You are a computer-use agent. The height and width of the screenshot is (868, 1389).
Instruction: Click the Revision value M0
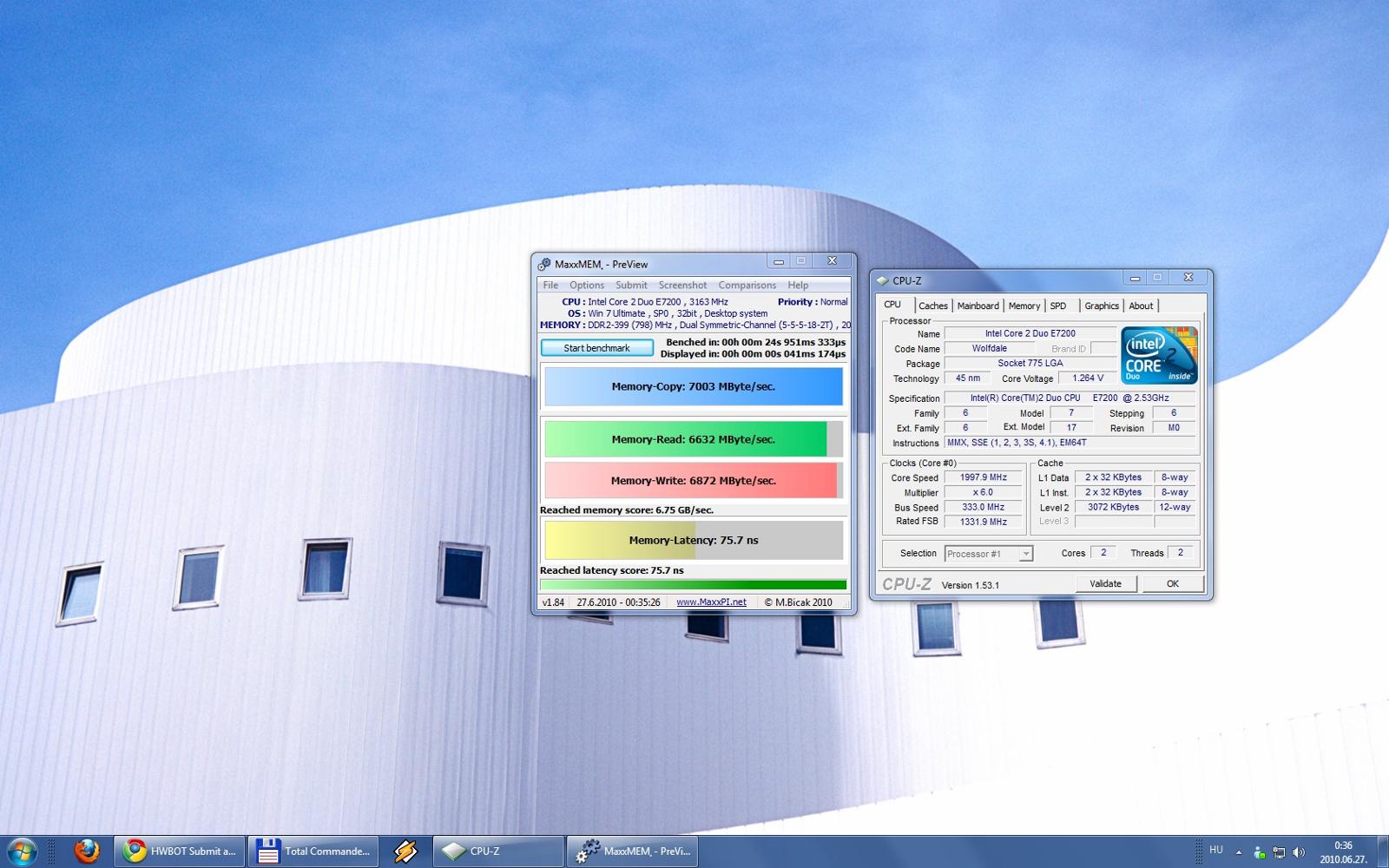coord(1174,428)
